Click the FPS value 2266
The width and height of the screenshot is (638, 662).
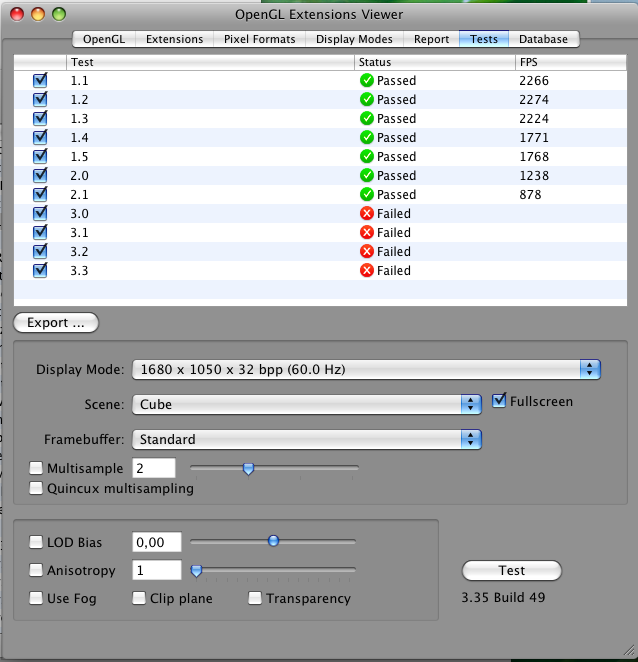coord(534,80)
